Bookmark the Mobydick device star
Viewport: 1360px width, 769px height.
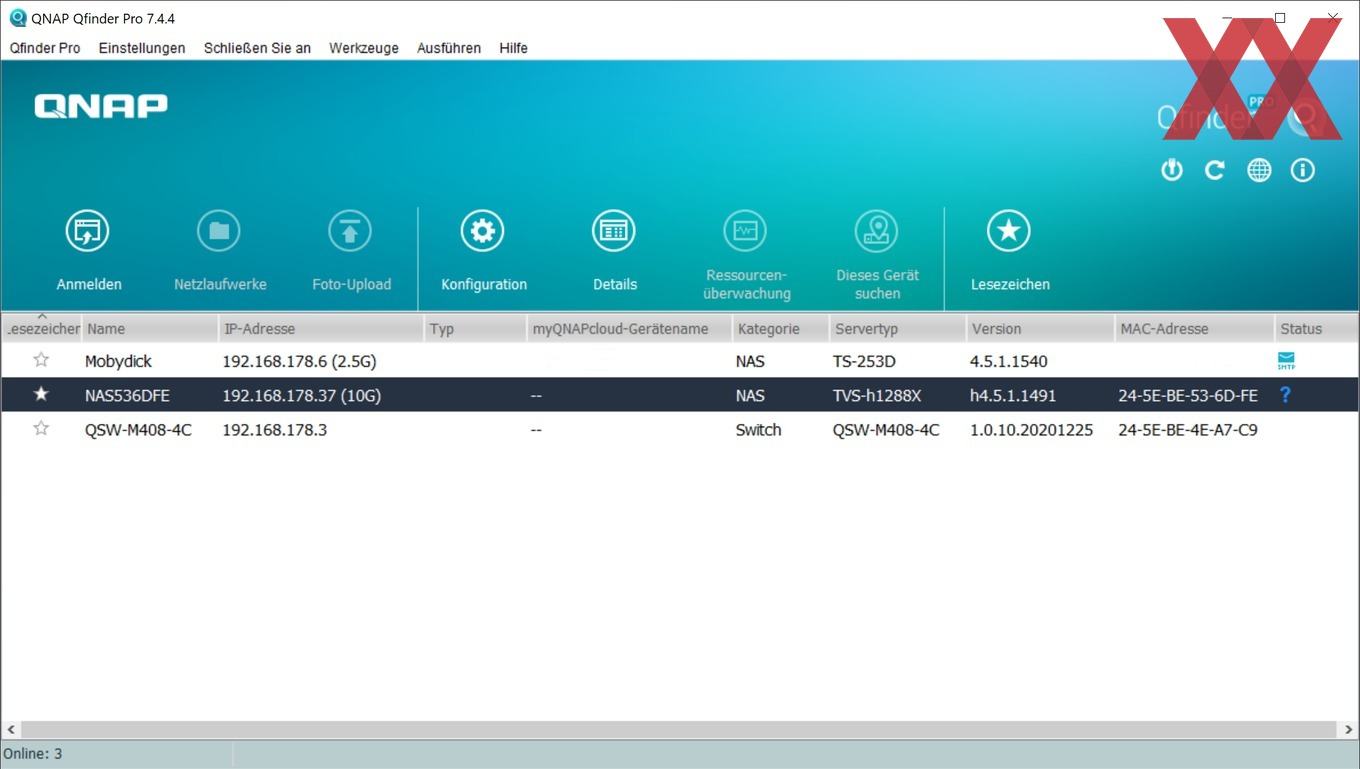[41, 360]
